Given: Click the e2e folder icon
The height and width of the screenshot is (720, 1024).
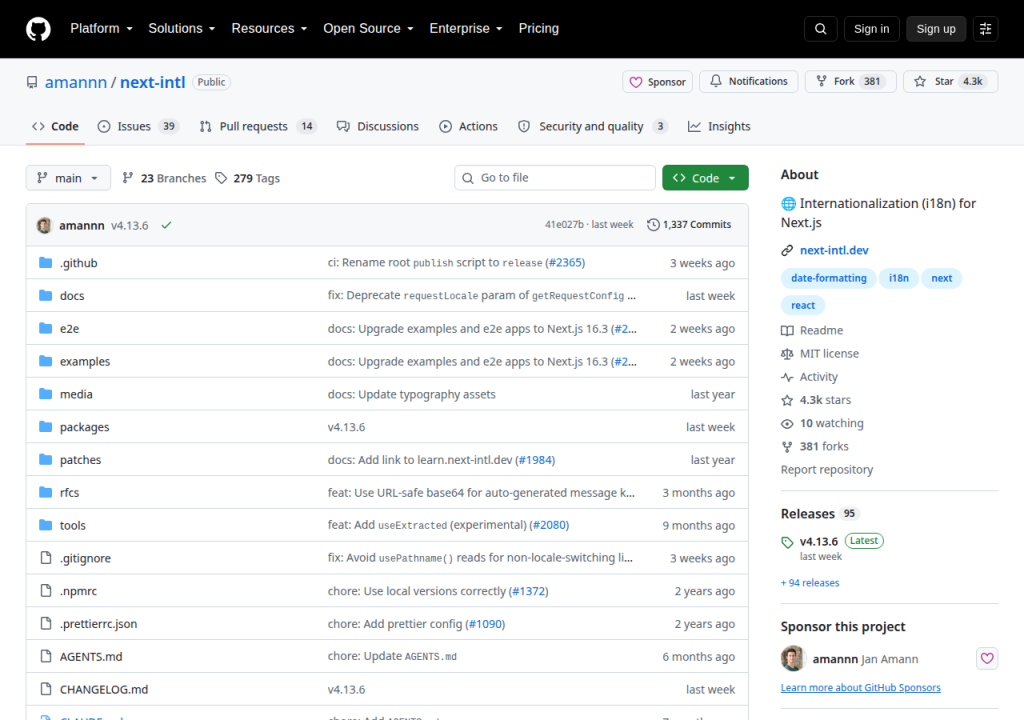Looking at the screenshot, I should (x=45, y=328).
